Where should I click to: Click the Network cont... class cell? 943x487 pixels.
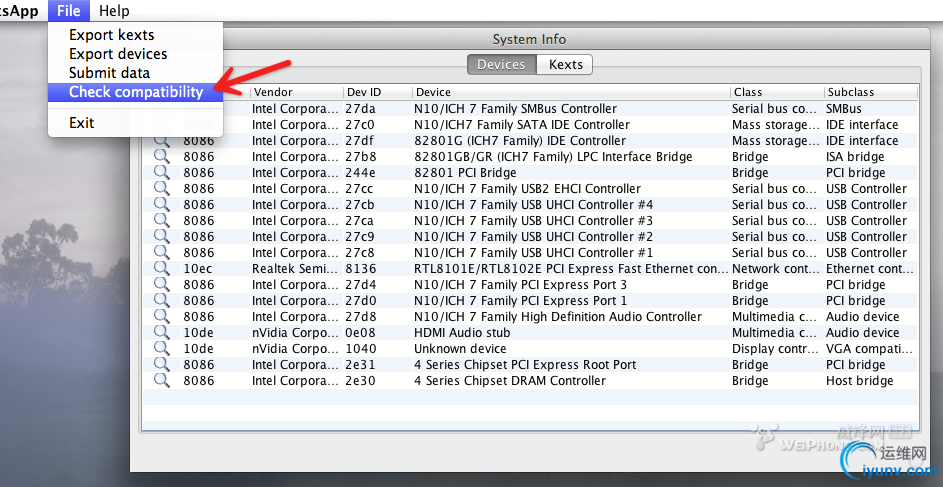pos(775,268)
